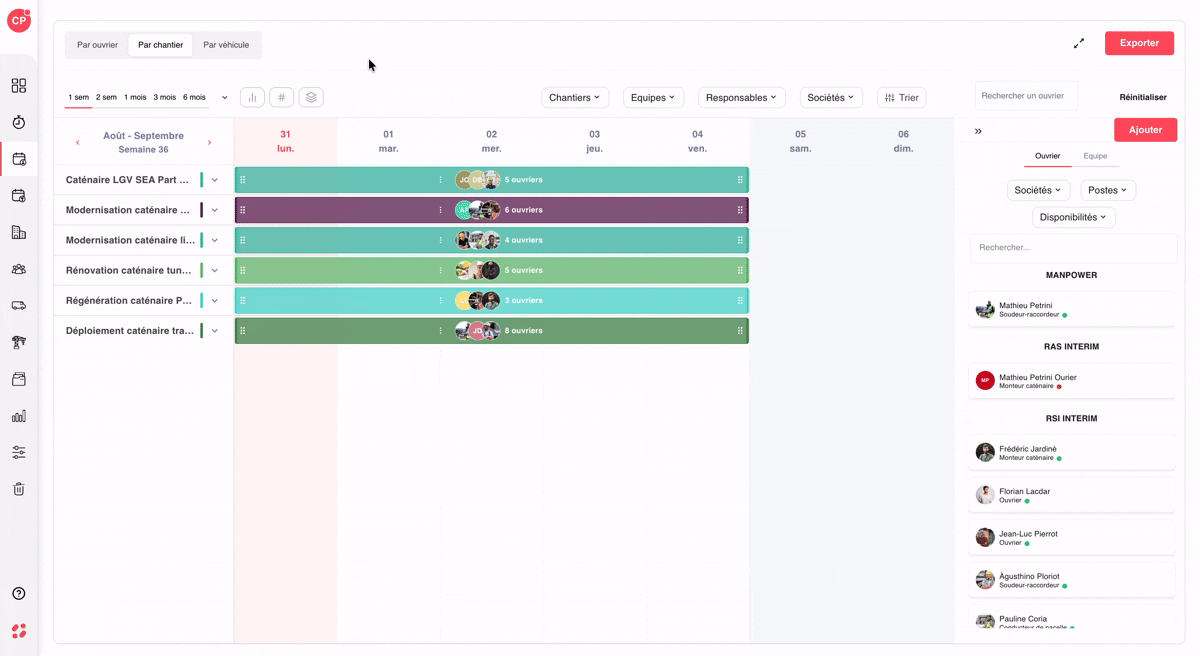
Task: Switch view to Par véhicule
Action: click(x=226, y=45)
